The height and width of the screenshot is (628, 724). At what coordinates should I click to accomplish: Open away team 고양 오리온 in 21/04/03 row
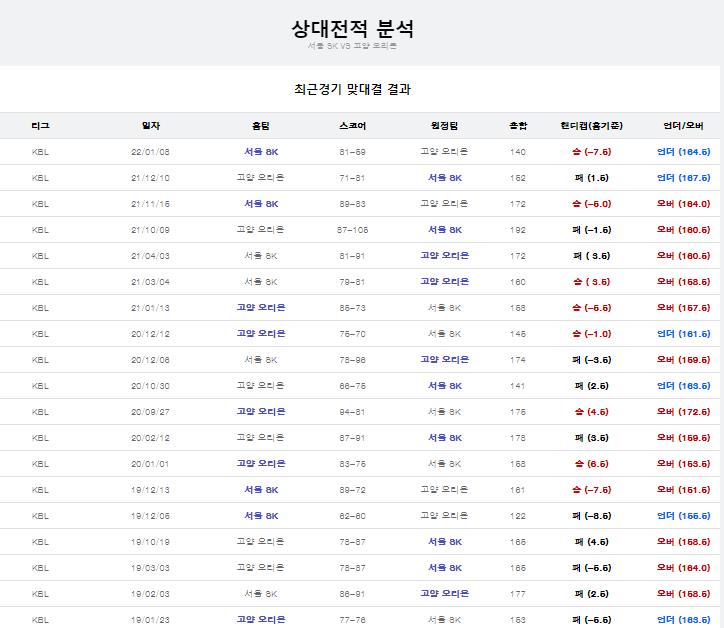444,255
